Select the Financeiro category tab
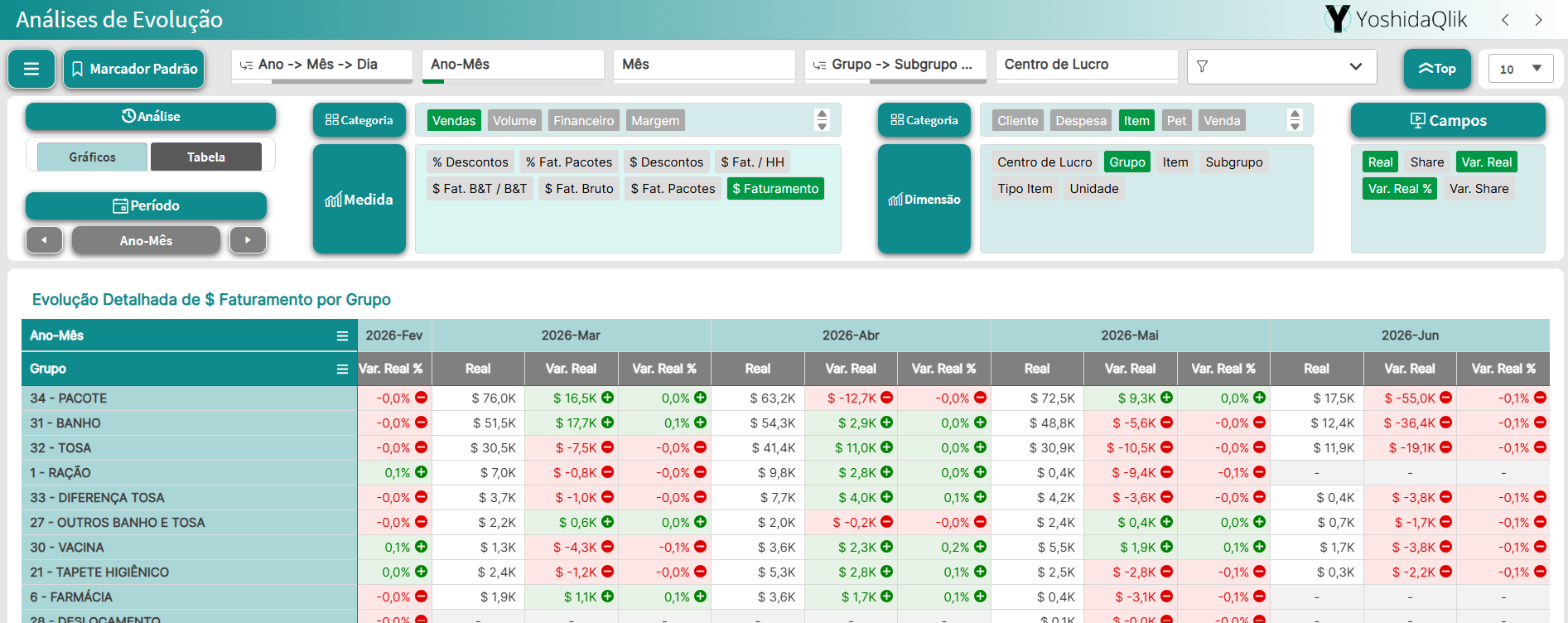The image size is (1568, 623). [x=584, y=121]
